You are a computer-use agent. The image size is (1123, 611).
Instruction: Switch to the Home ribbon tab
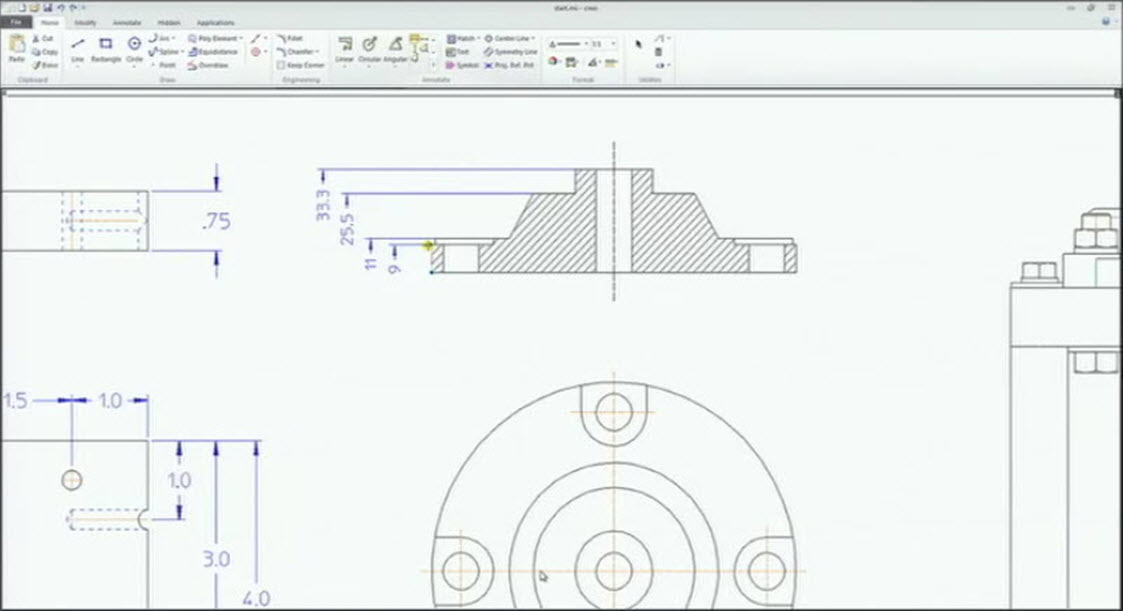(x=49, y=22)
